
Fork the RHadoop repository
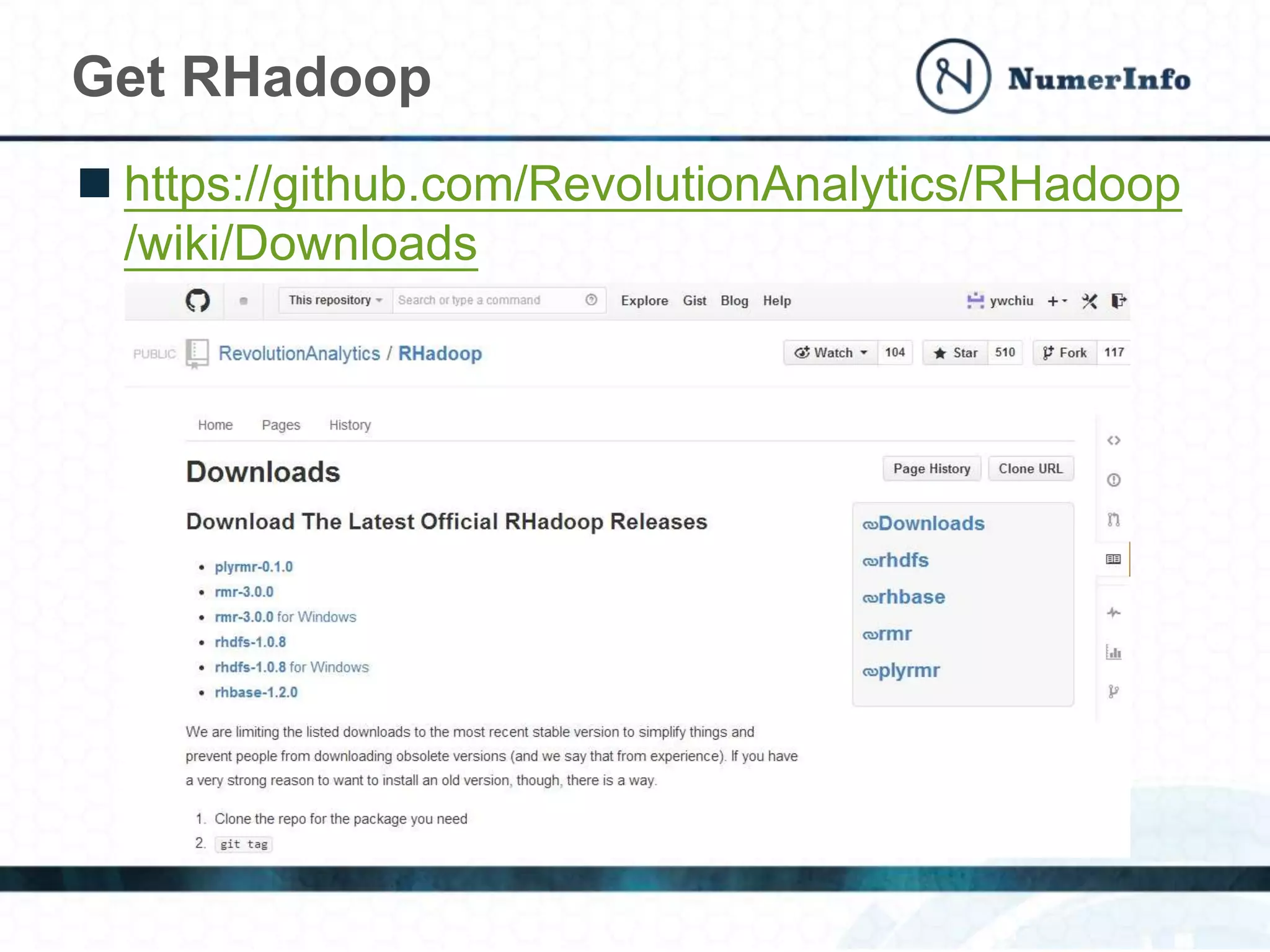point(1065,353)
